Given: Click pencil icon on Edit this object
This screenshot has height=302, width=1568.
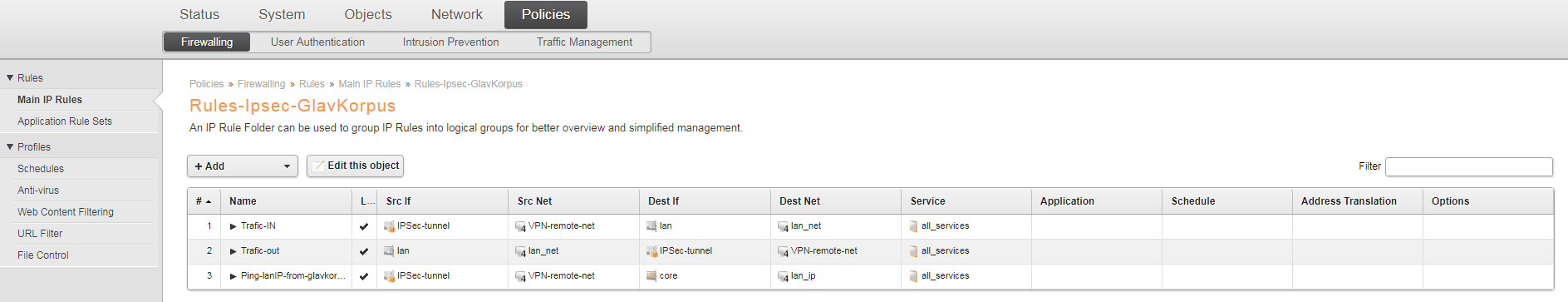Looking at the screenshot, I should point(319,166).
